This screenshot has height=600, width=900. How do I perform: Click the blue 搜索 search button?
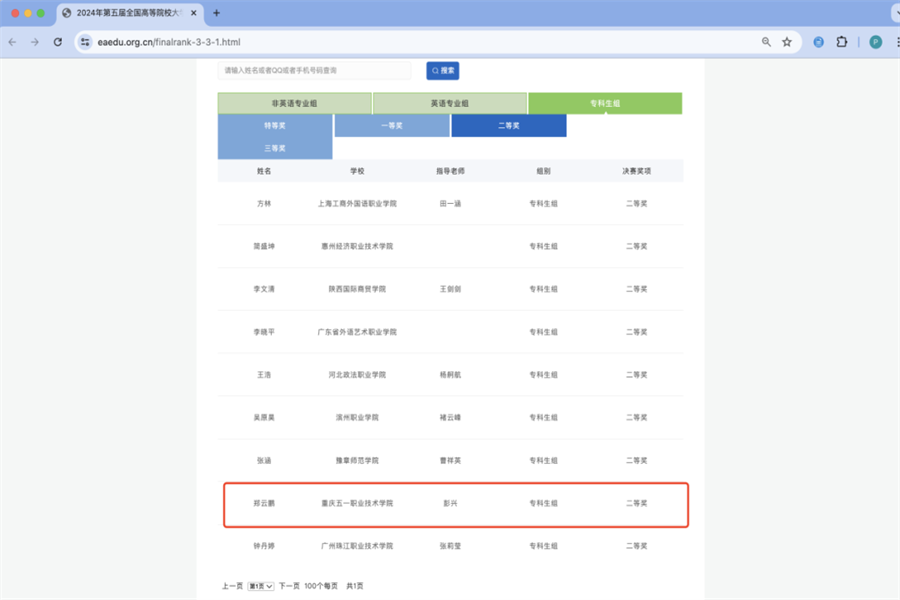point(443,71)
